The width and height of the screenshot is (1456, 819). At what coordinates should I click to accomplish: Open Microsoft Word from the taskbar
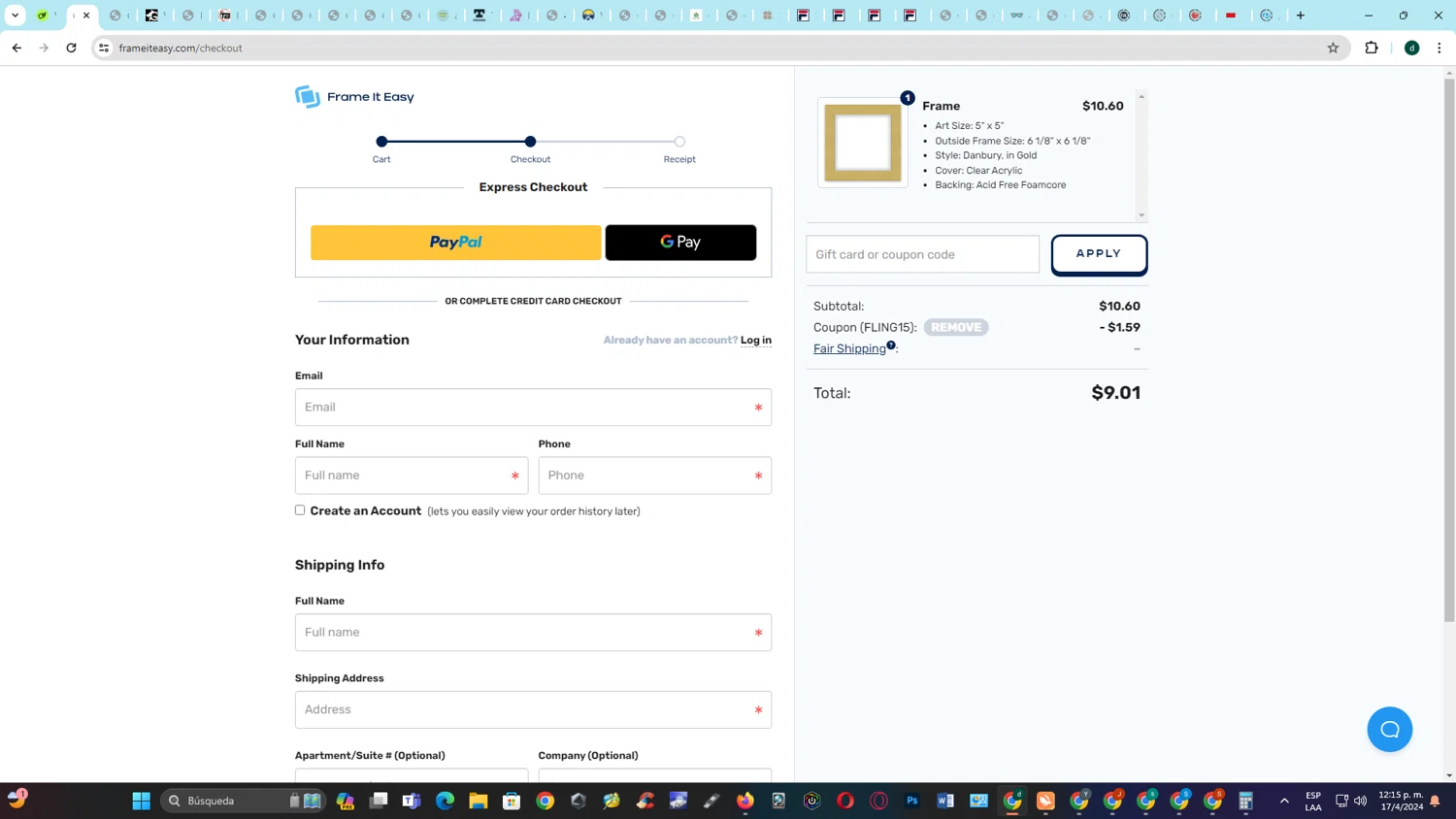(x=945, y=801)
